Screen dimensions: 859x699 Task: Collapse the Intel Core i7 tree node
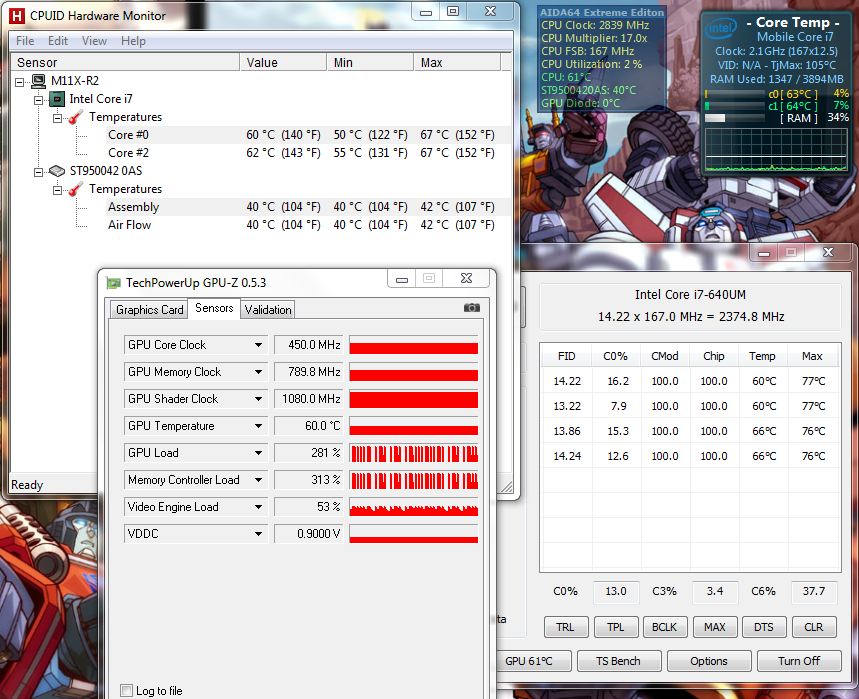click(x=38, y=100)
